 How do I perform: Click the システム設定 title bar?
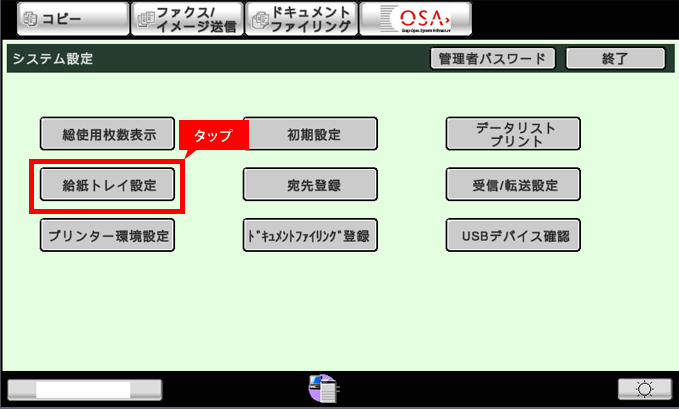200,59
